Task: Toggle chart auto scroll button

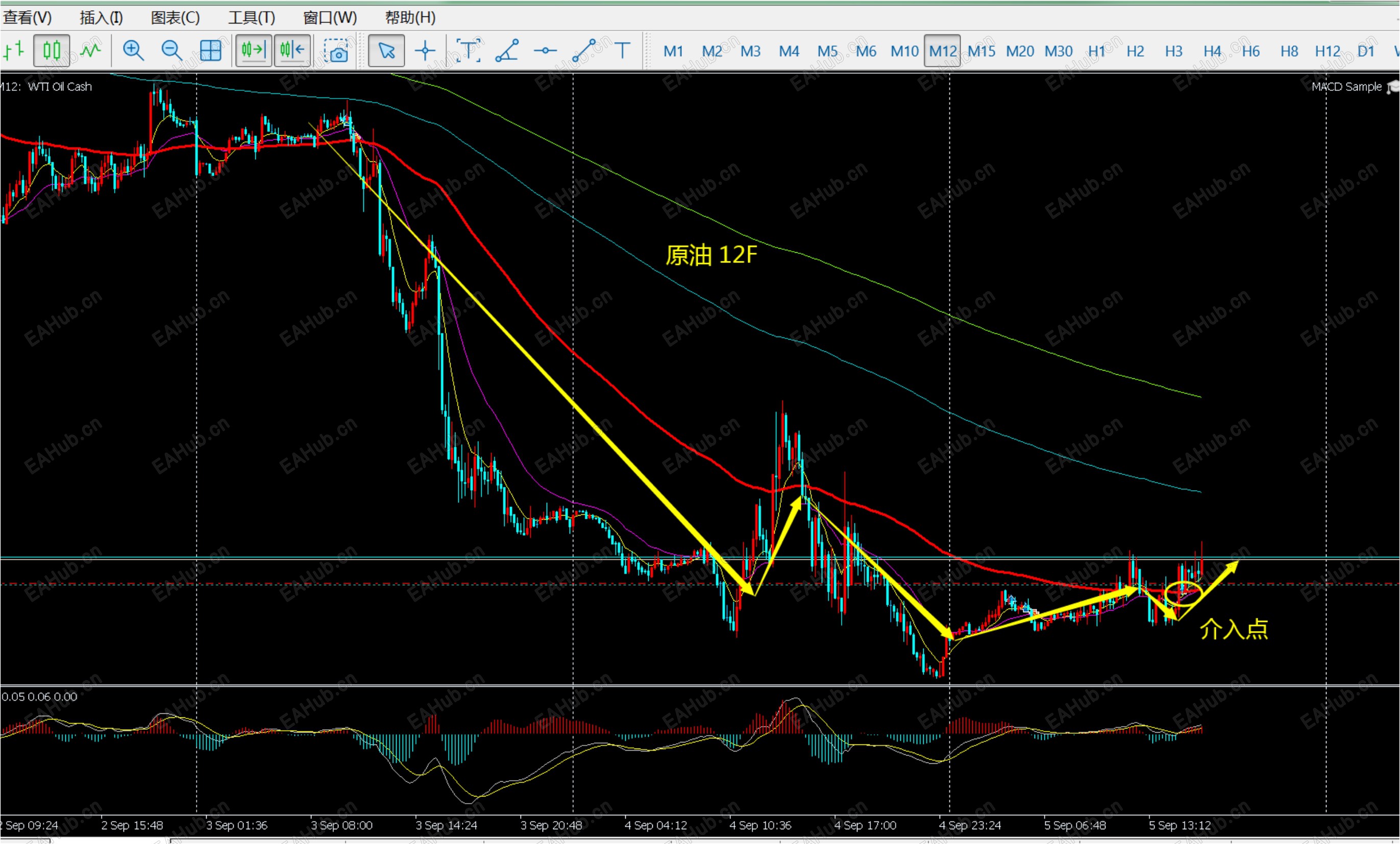Action: point(254,51)
